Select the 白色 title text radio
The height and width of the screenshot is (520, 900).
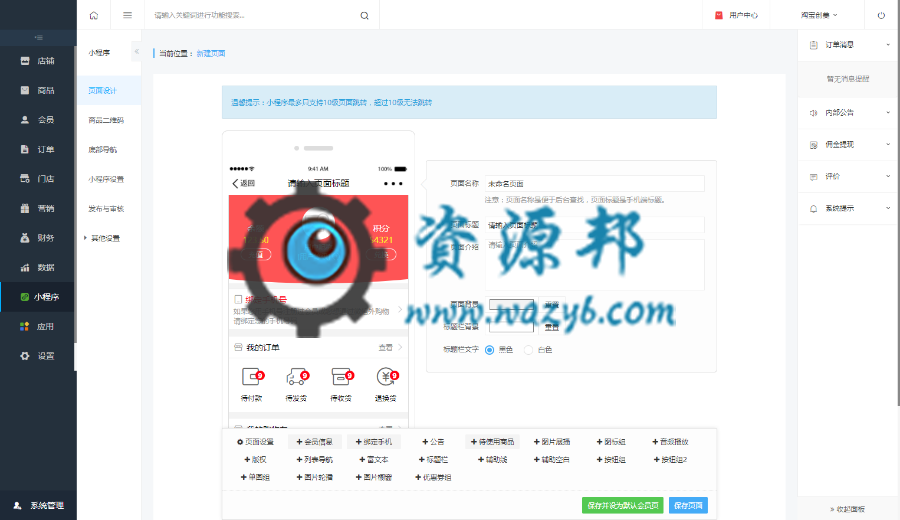[x=528, y=350]
